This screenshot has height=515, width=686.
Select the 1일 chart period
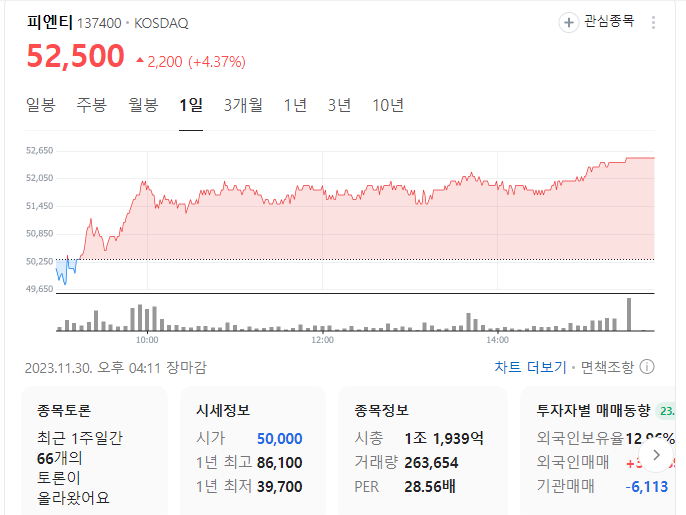[x=191, y=105]
